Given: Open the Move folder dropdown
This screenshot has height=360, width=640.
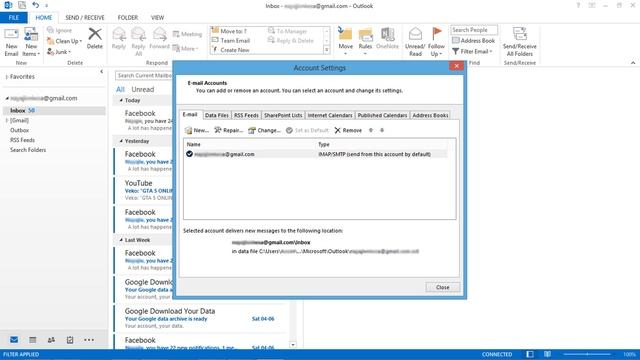Looking at the screenshot, I should [345, 42].
